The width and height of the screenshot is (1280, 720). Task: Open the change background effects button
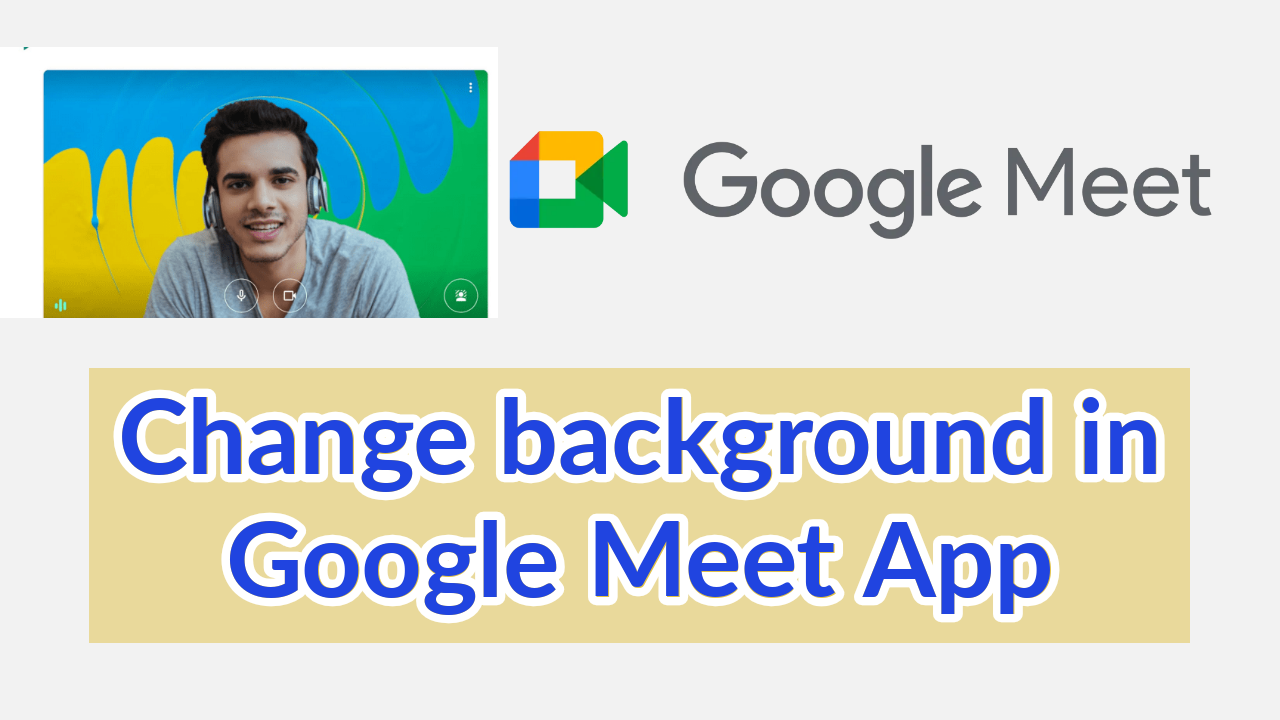[x=461, y=296]
